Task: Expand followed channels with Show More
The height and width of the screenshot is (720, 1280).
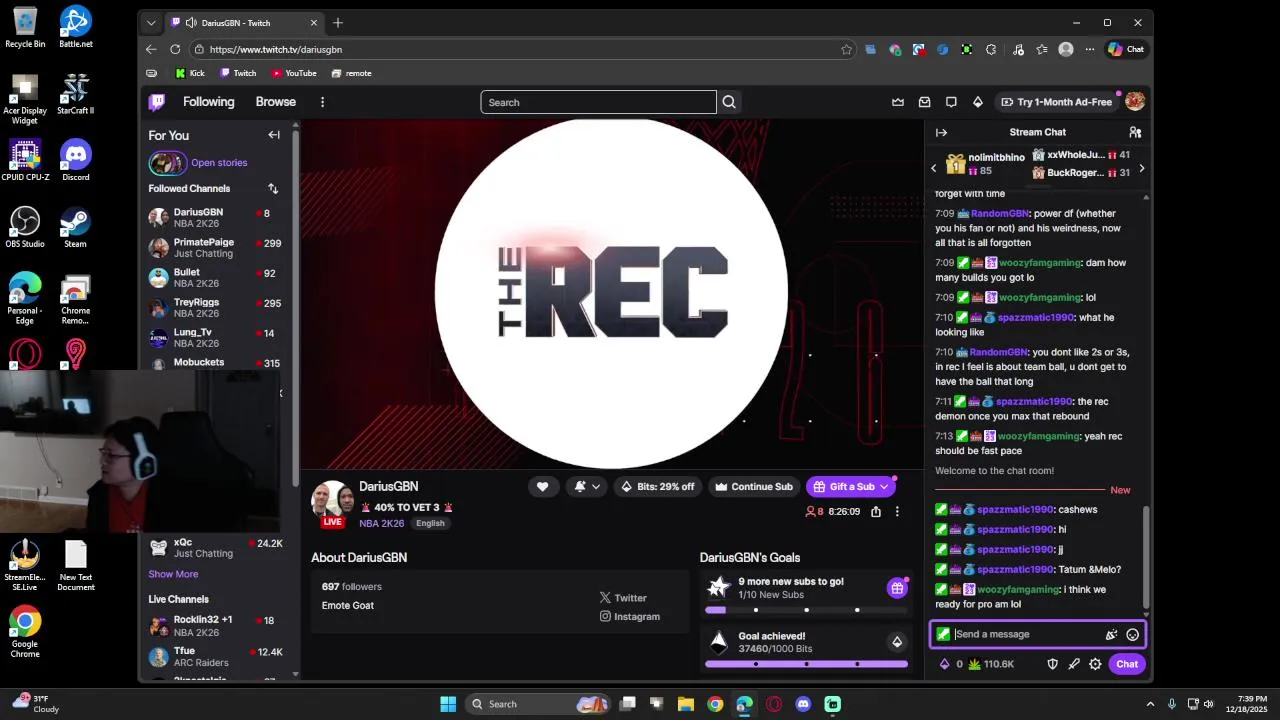Action: pyautogui.click(x=173, y=574)
